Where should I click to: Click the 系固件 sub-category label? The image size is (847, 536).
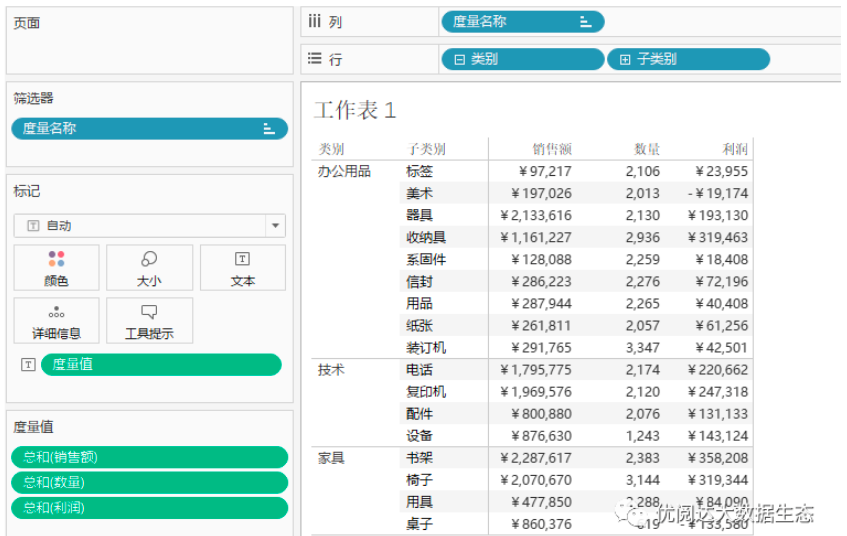(426, 260)
